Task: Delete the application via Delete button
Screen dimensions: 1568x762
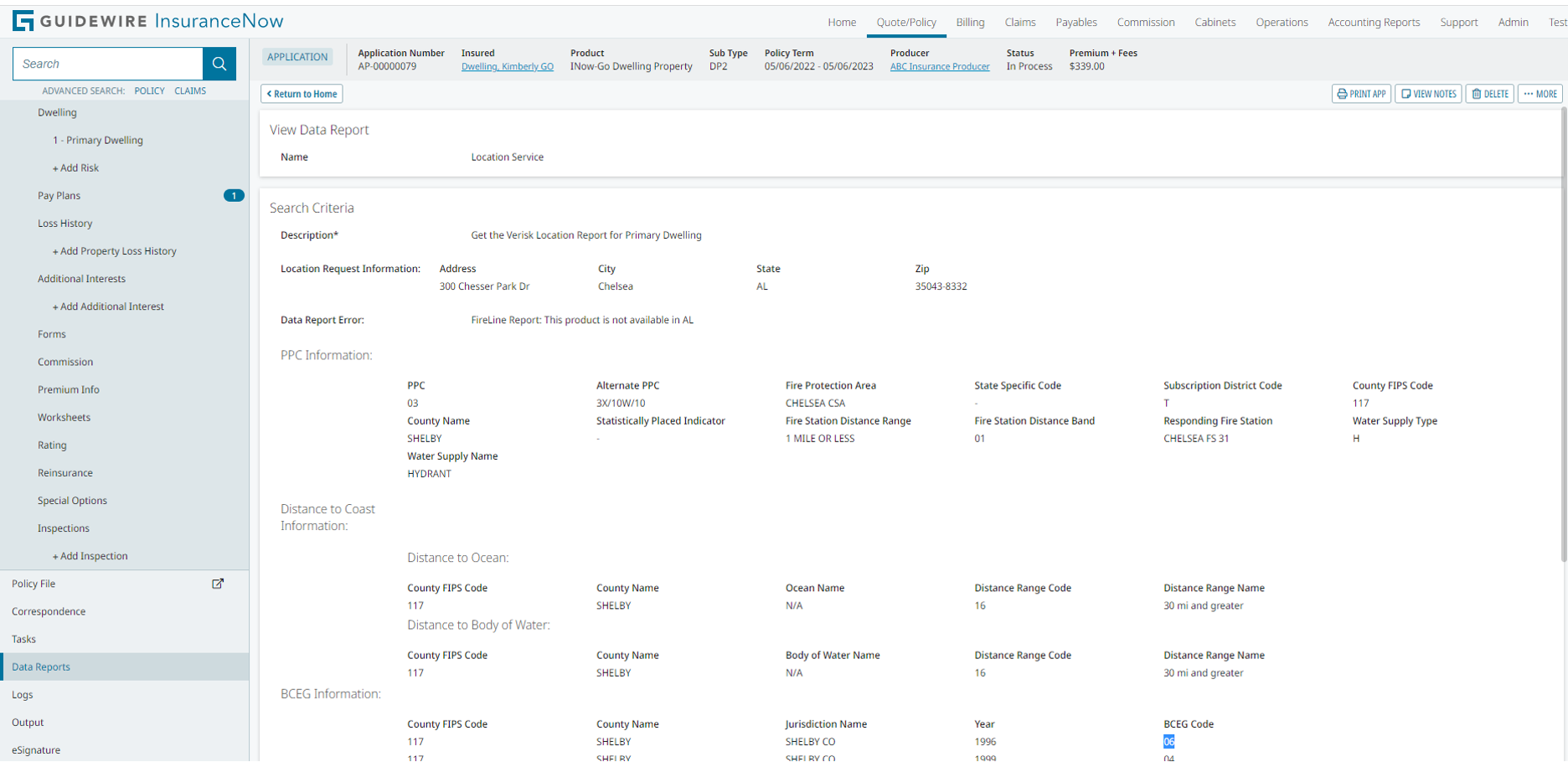Action: (x=1489, y=94)
